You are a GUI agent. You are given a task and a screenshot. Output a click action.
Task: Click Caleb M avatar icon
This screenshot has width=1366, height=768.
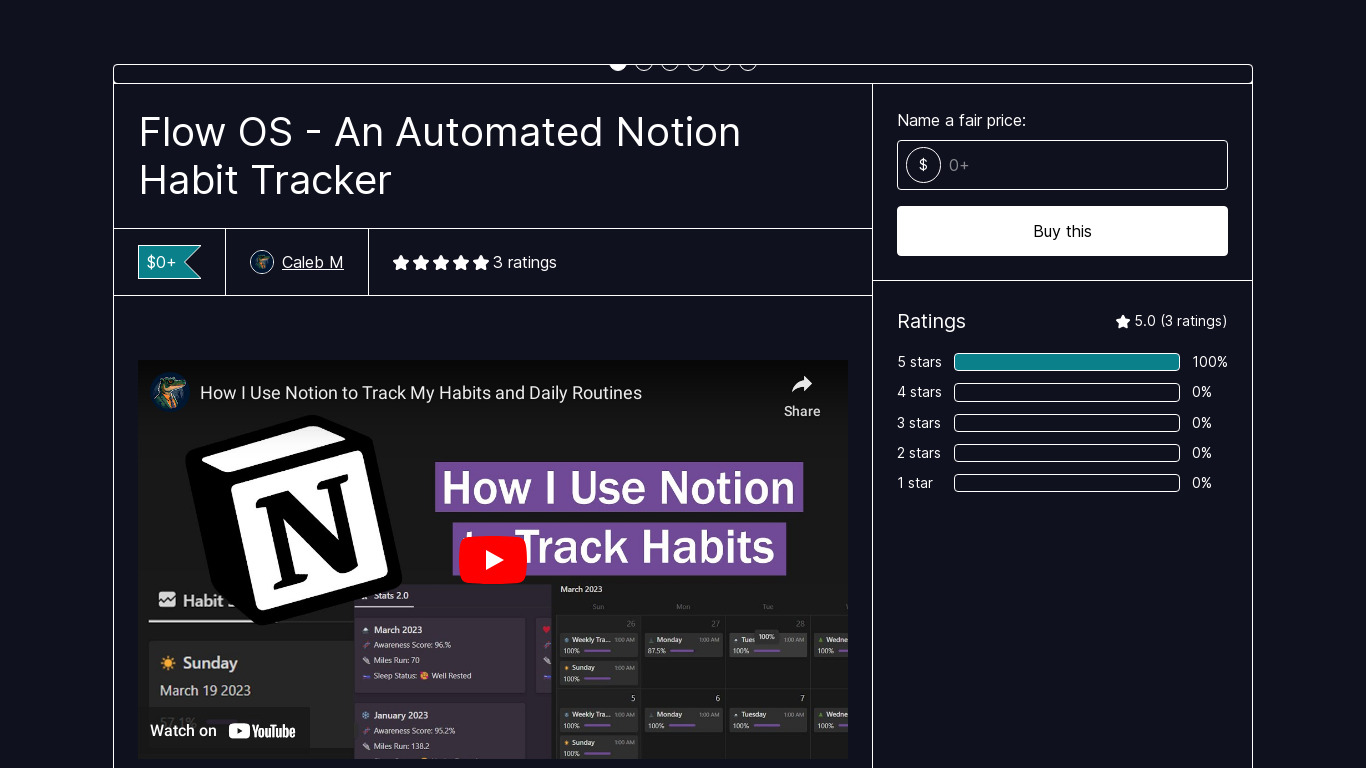click(262, 262)
